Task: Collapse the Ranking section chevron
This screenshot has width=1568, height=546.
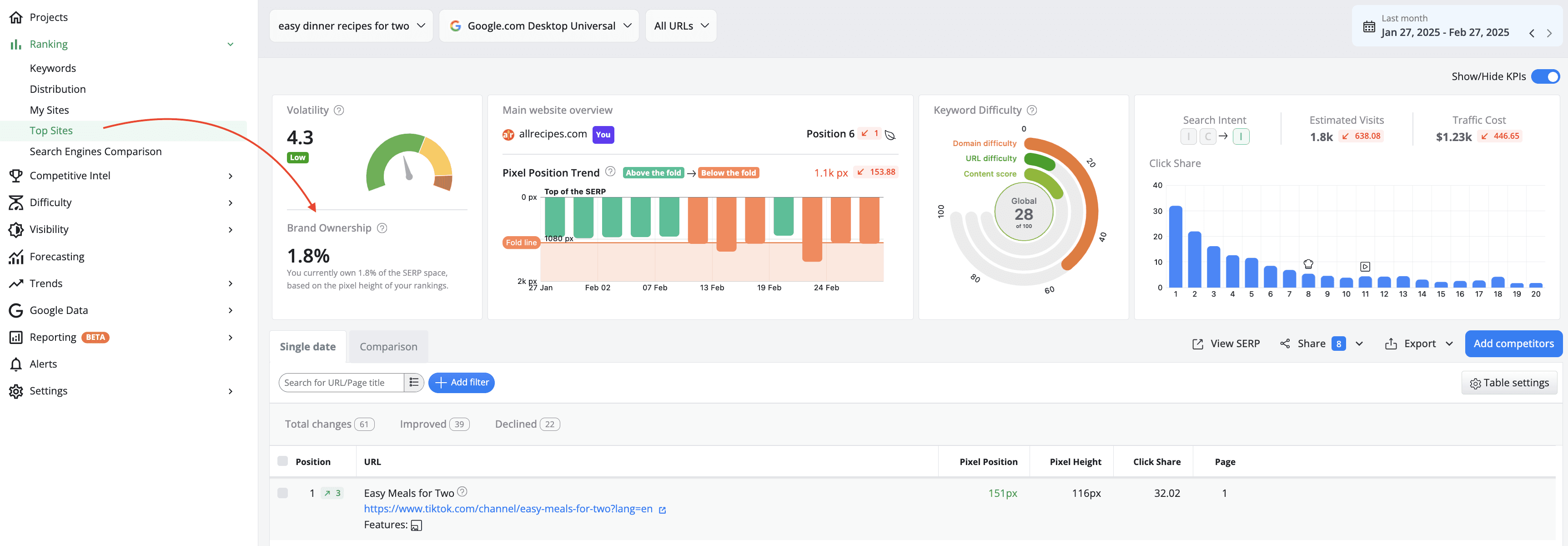Action: click(231, 44)
